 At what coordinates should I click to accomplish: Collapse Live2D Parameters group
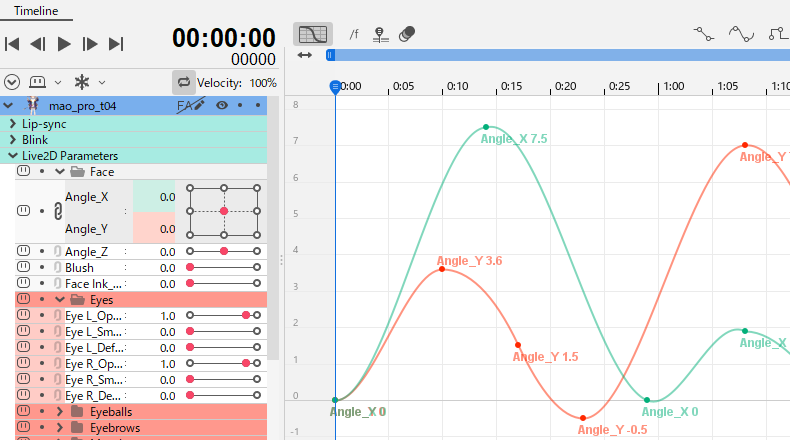coord(13,156)
